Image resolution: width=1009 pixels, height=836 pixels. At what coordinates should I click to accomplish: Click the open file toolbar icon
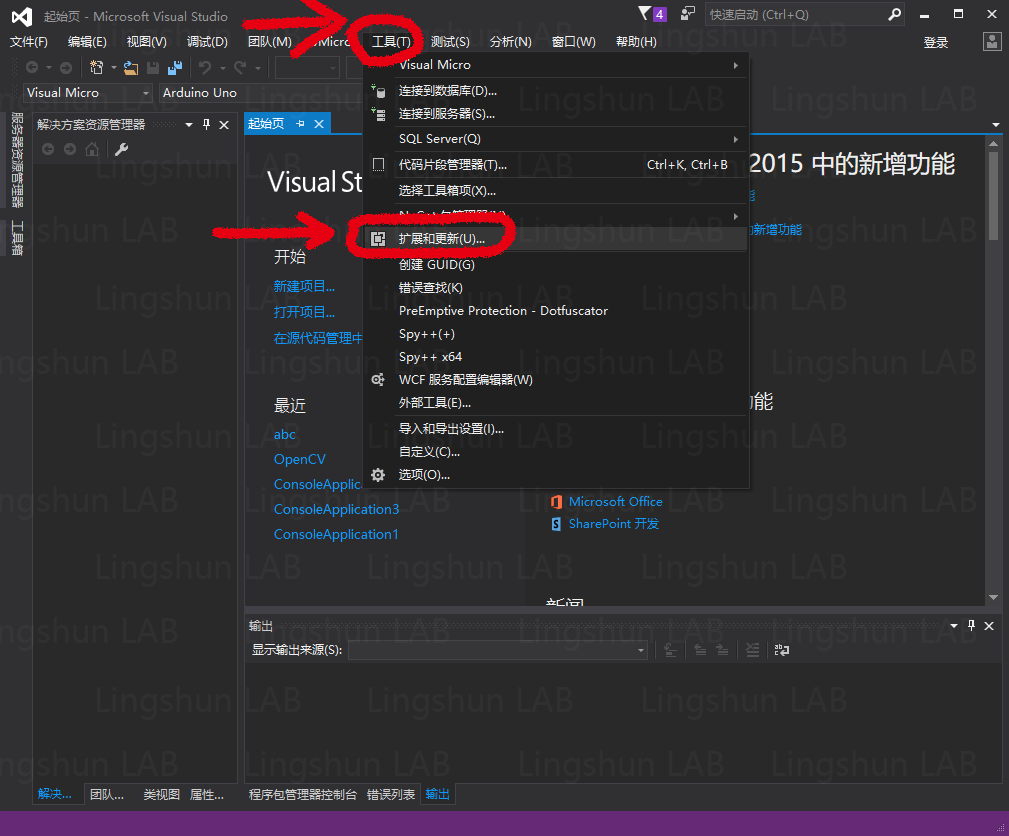coord(131,67)
